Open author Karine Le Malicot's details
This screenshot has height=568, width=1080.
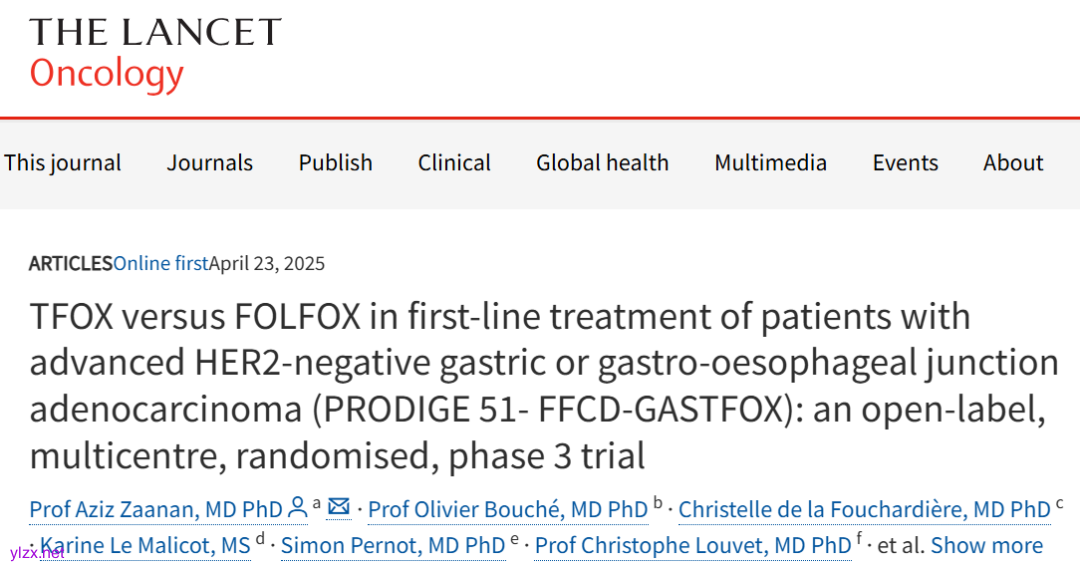pyautogui.click(x=145, y=546)
